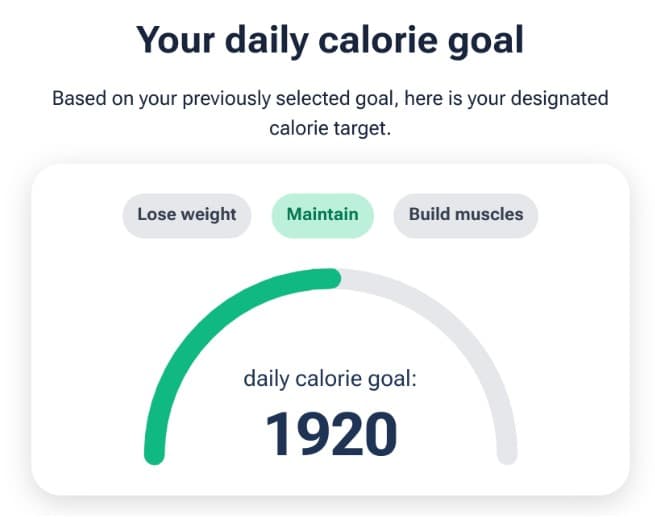Click the gauge's bottom-right gray end
This screenshot has width=655, height=517.
(507, 453)
